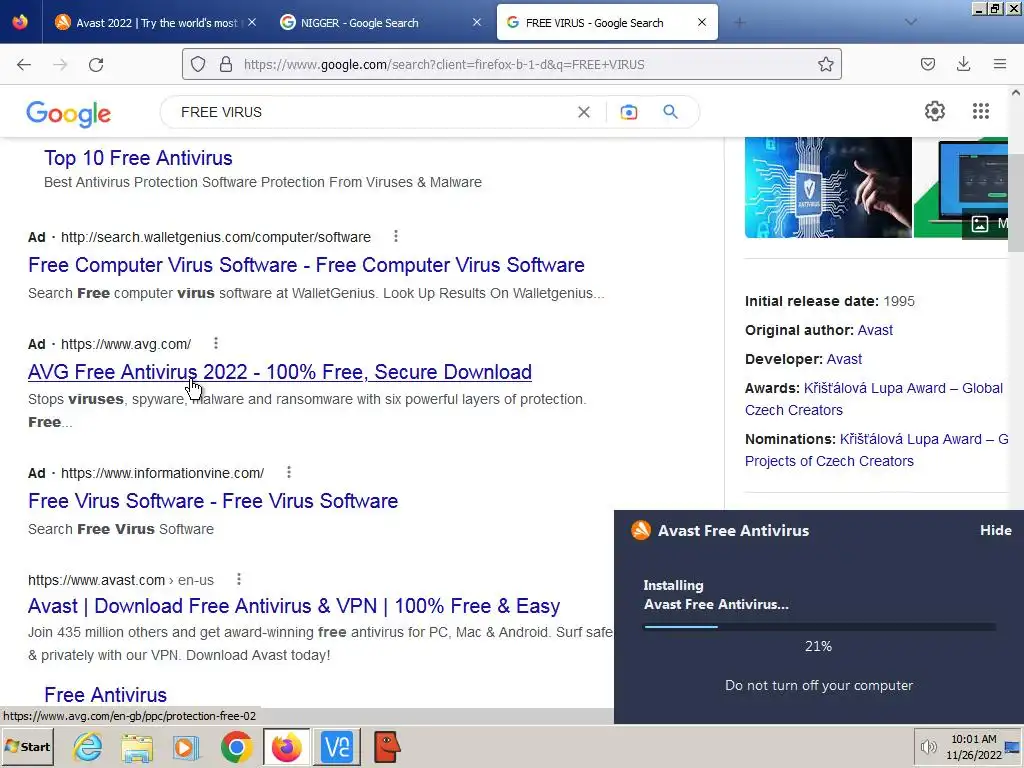Screen dimensions: 1024x768
Task: Open Google quick settings gear
Action: point(935,111)
